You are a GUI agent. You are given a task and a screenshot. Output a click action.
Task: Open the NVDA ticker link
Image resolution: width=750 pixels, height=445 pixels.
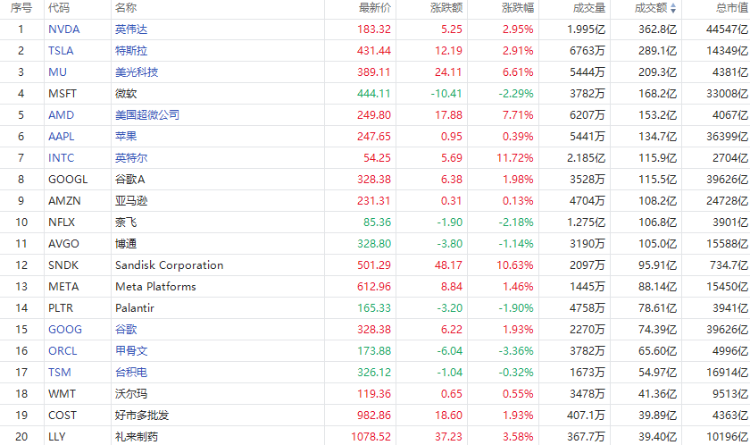64,29
